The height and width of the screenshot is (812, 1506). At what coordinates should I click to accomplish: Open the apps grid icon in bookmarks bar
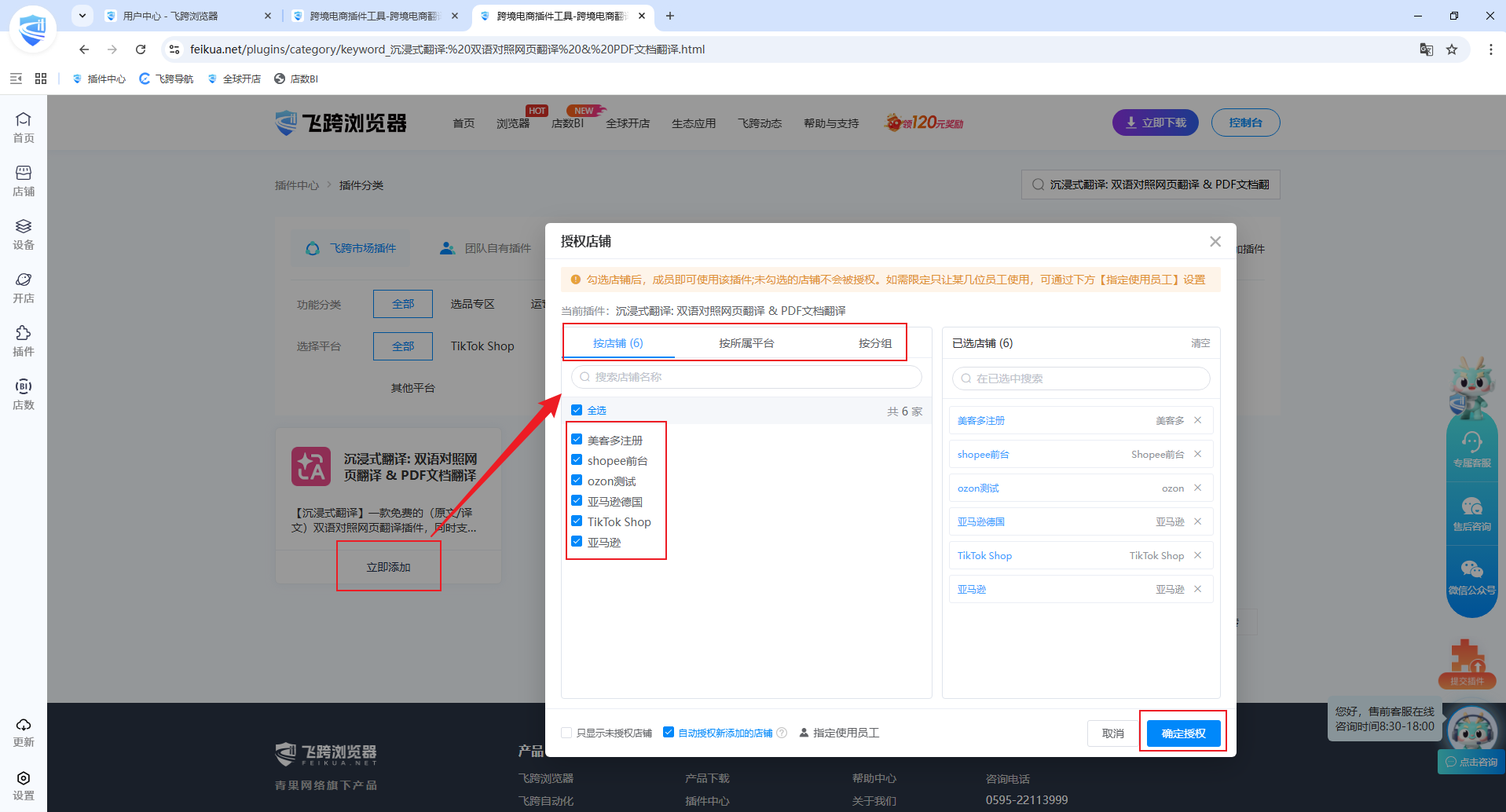pyautogui.click(x=41, y=79)
